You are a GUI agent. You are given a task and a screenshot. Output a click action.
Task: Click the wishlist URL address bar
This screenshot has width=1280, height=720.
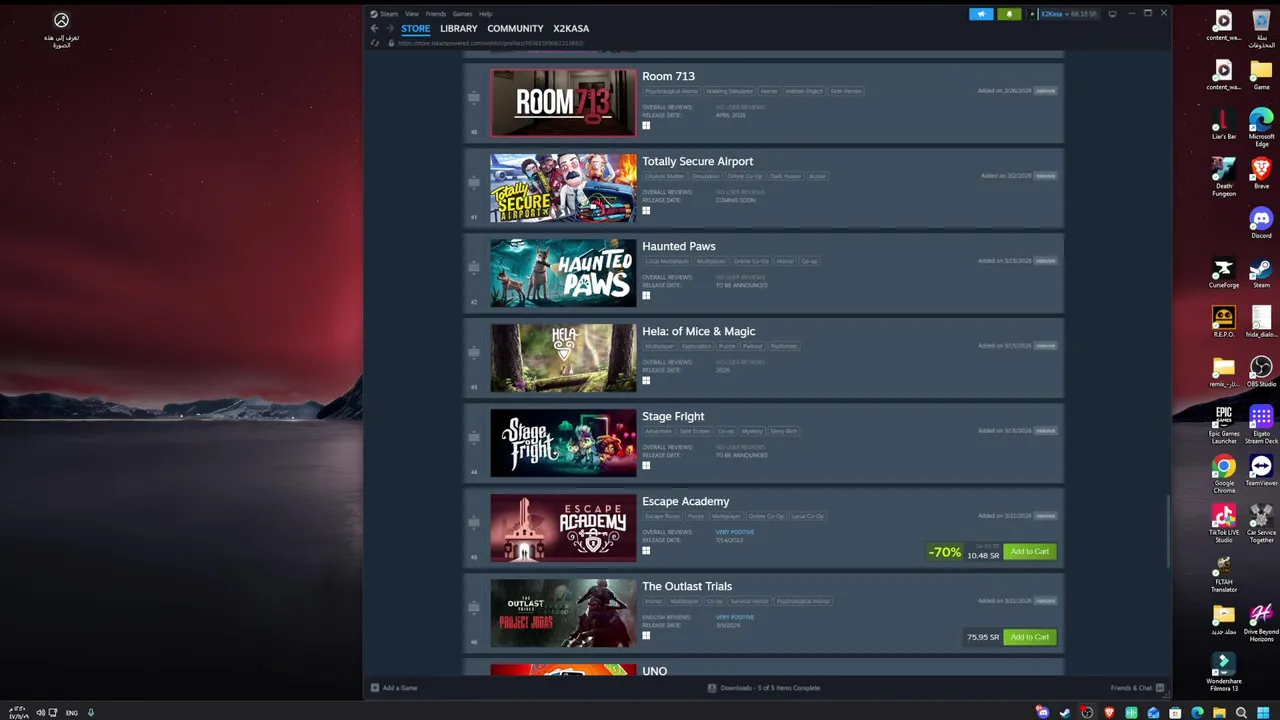tap(490, 43)
